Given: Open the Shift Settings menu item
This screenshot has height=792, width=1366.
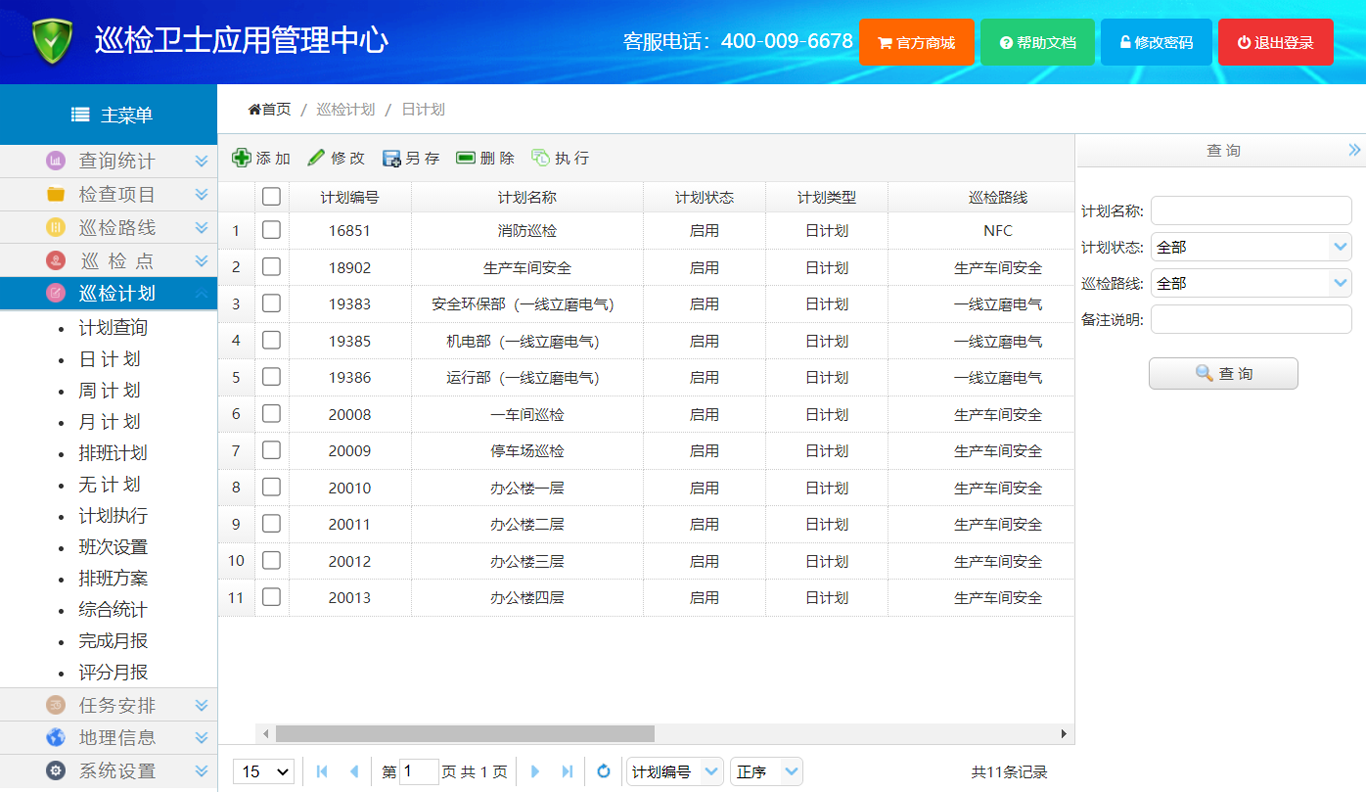Looking at the screenshot, I should click(113, 547).
